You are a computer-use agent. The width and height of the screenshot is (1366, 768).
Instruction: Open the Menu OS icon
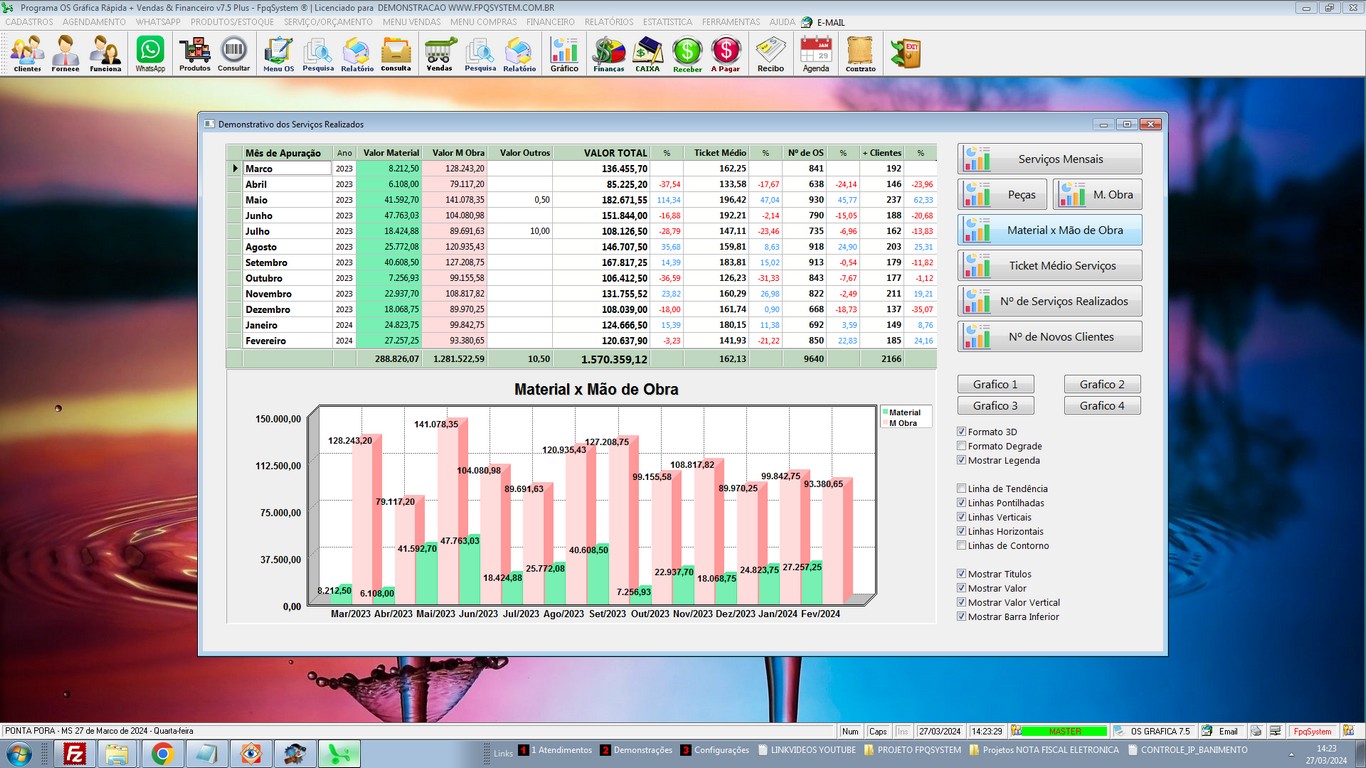click(279, 53)
